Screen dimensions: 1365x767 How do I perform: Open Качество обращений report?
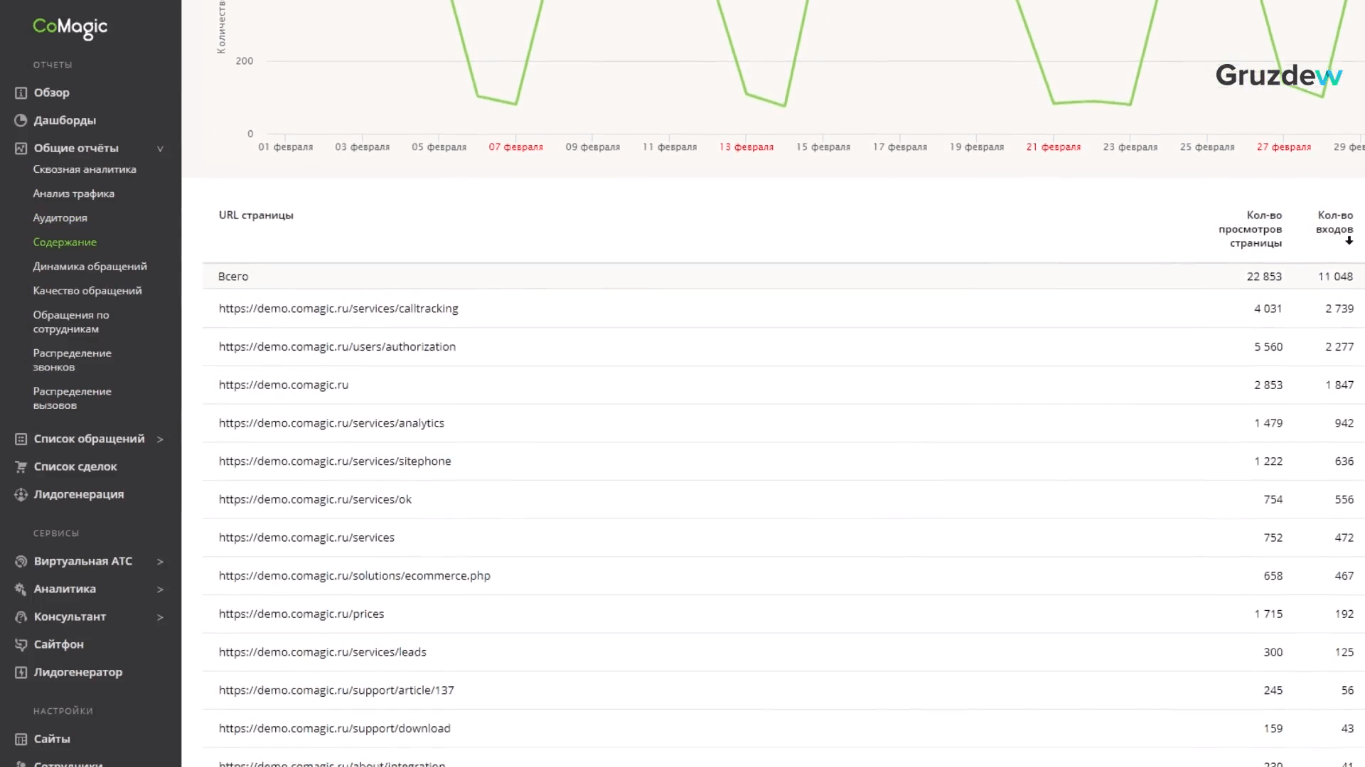tap(87, 291)
